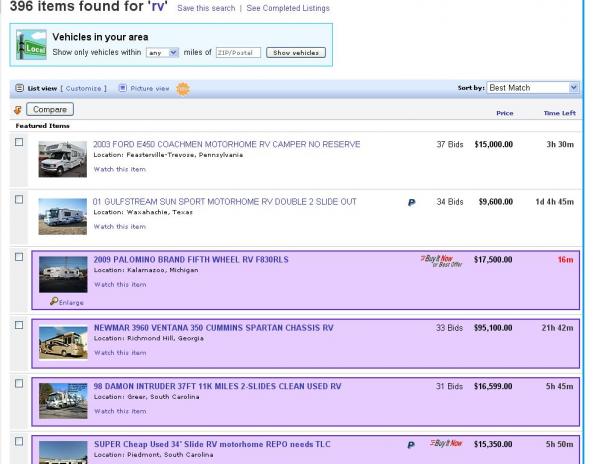Click the $95,100.00 price
The width and height of the screenshot is (600, 464).
pyautogui.click(x=493, y=328)
